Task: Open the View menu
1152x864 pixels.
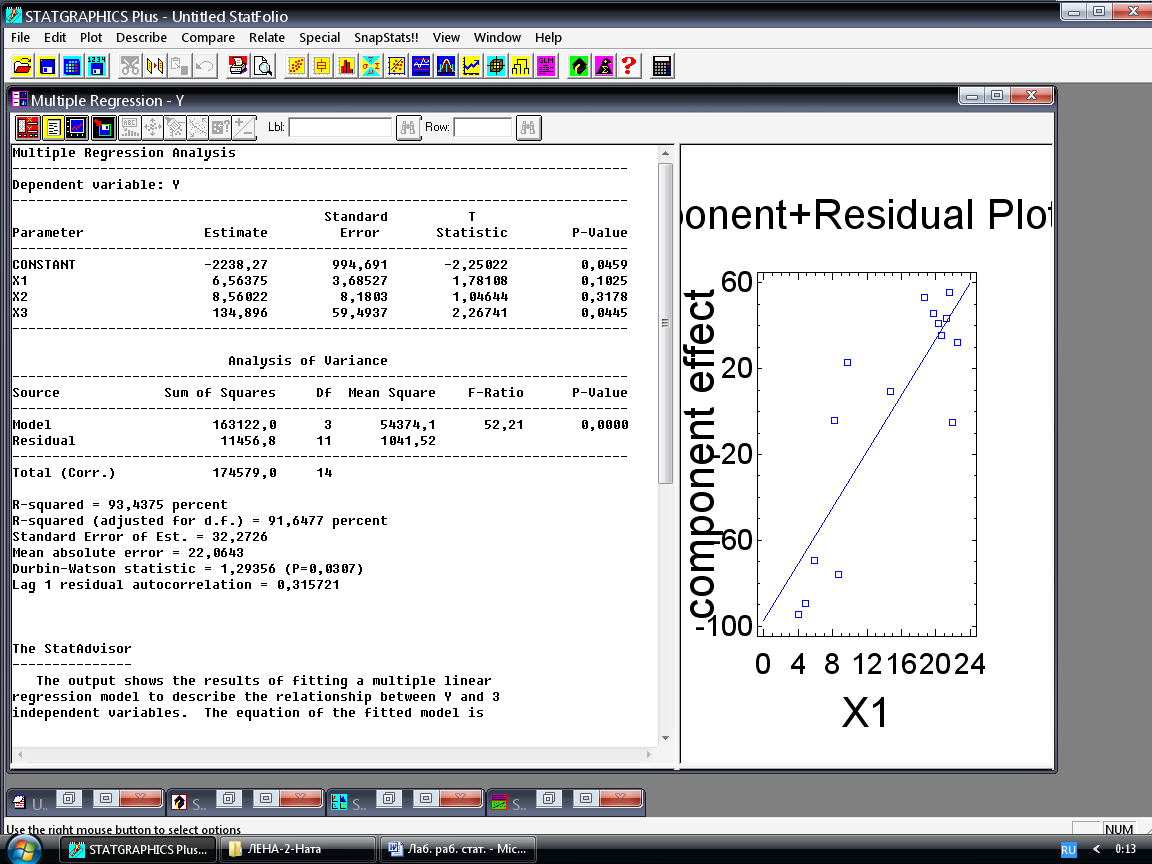Action: 446,37
